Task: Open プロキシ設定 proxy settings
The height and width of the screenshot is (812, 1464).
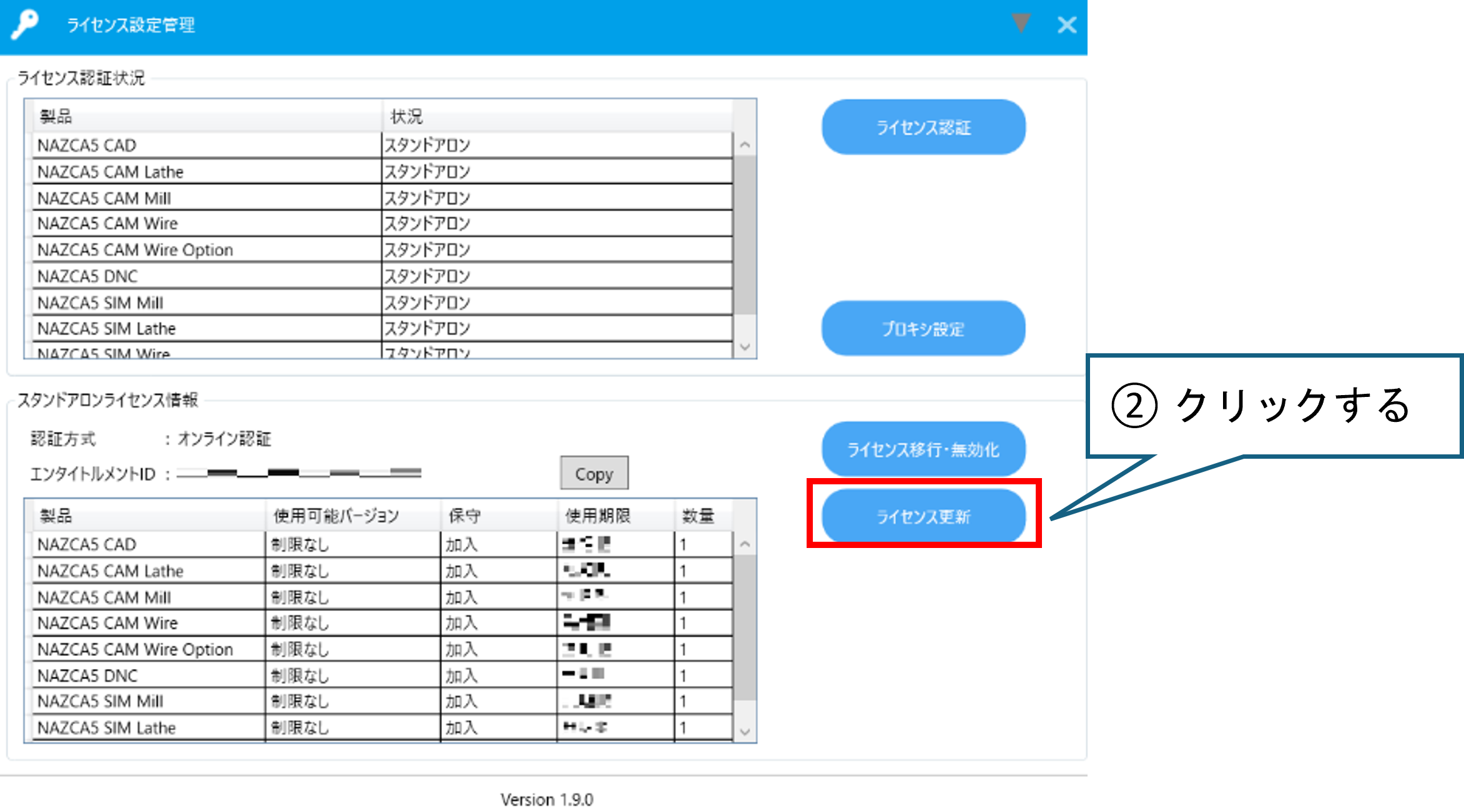Action: coord(923,328)
